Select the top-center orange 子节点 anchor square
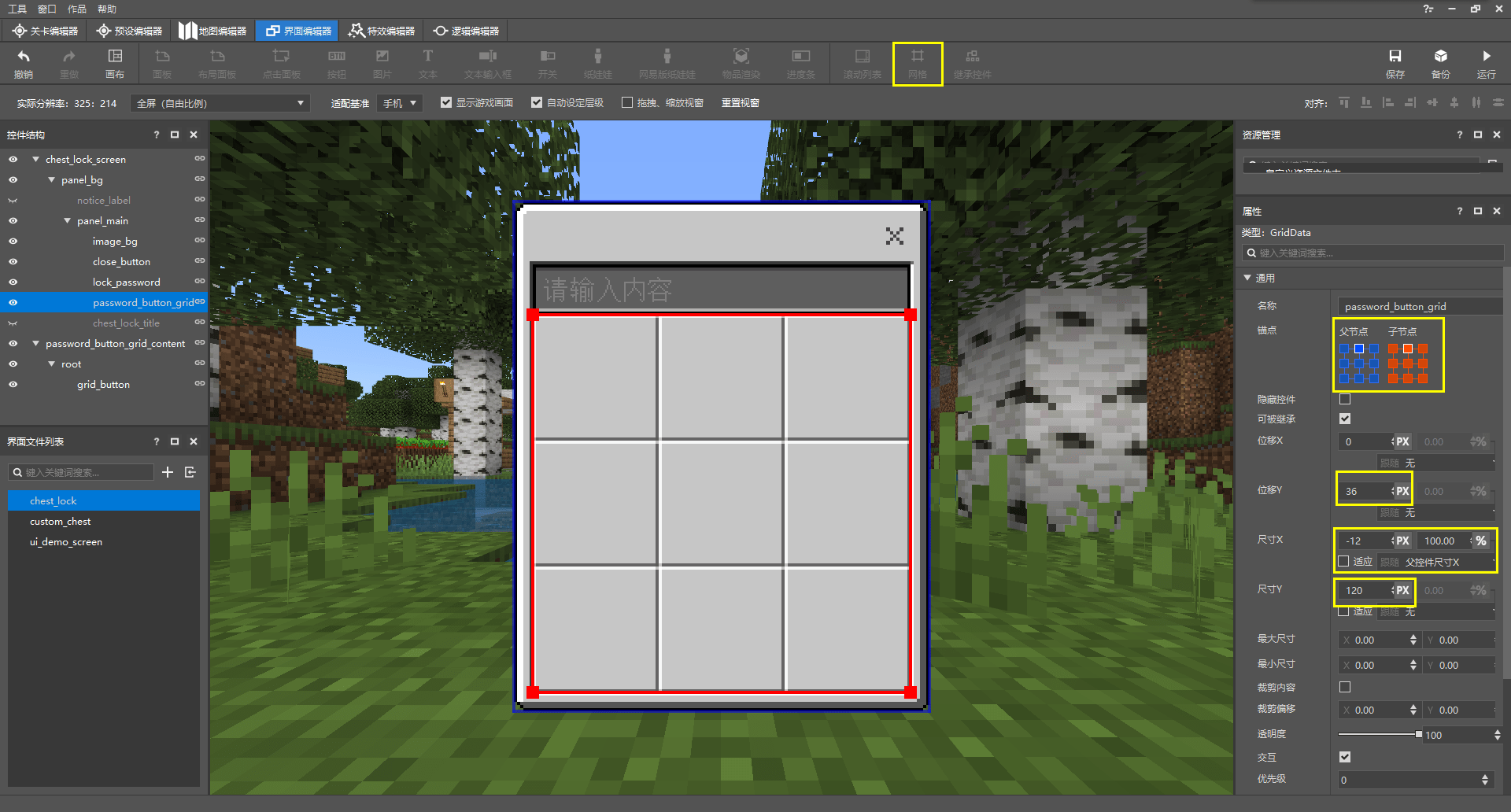 tap(1407, 349)
